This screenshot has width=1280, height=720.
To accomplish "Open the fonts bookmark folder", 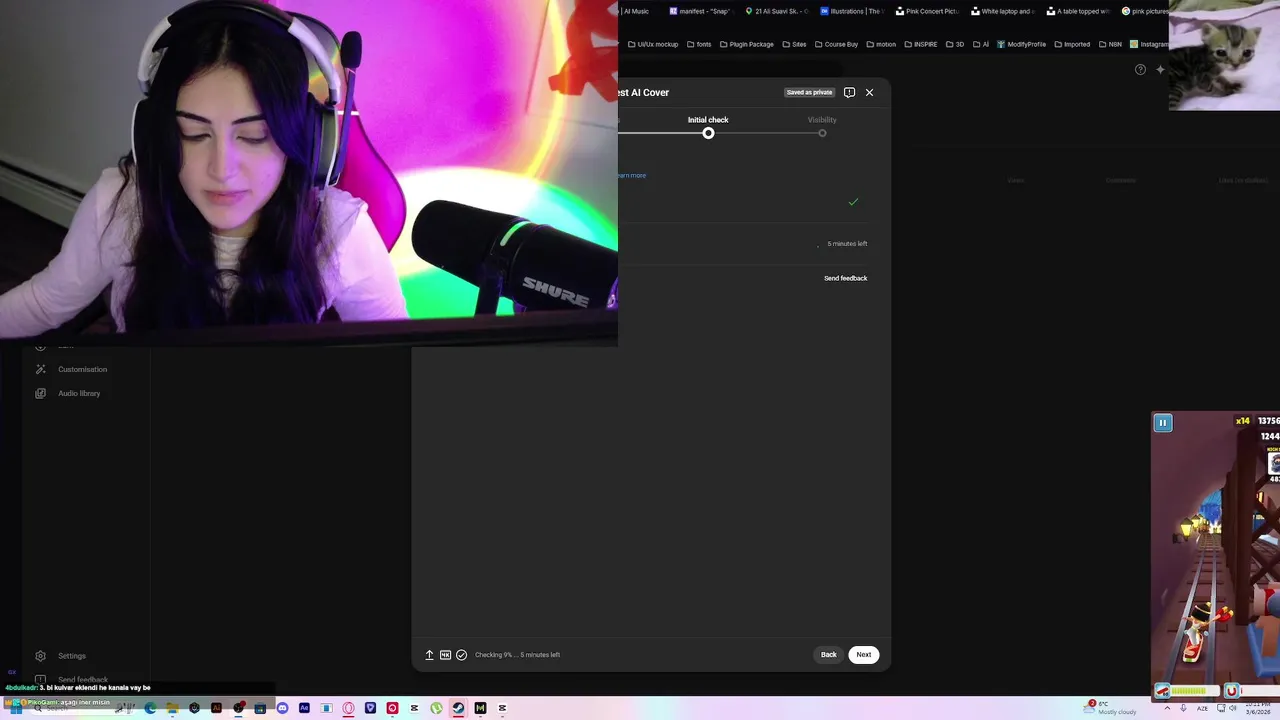I will click(699, 44).
